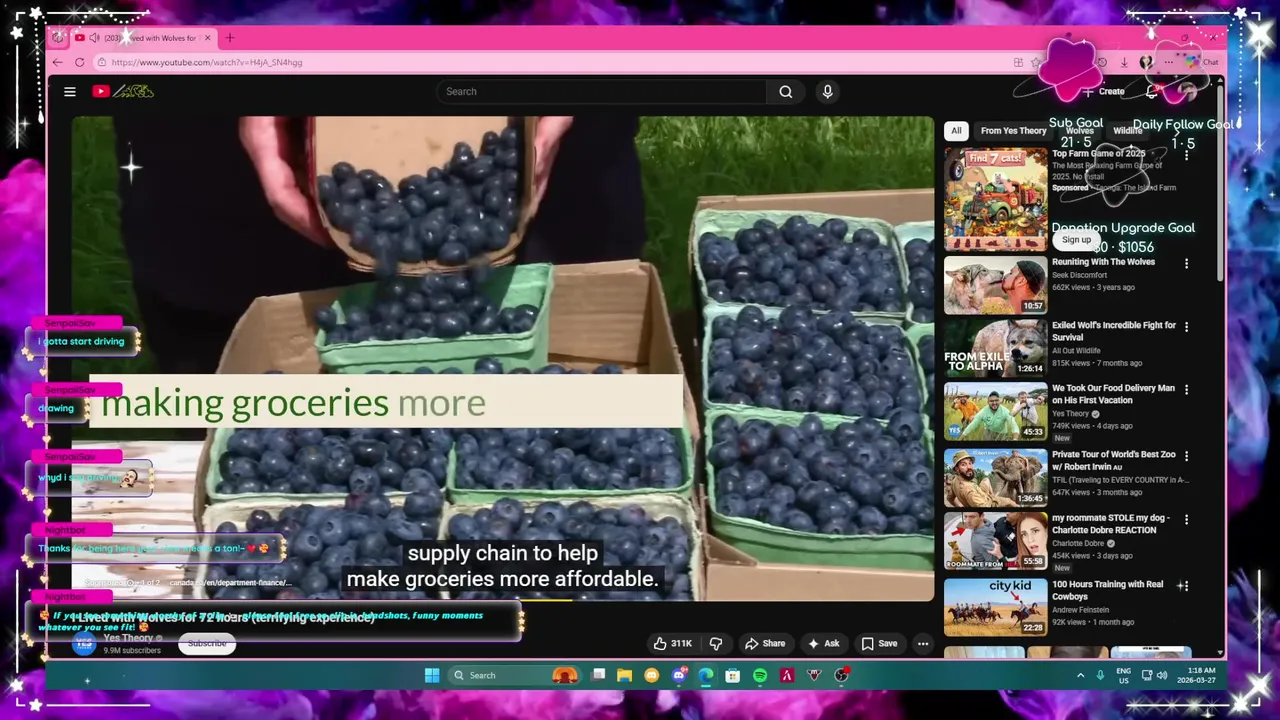Click Sign up on sponsored ad
Image resolution: width=1280 pixels, height=720 pixels.
[x=1076, y=240]
